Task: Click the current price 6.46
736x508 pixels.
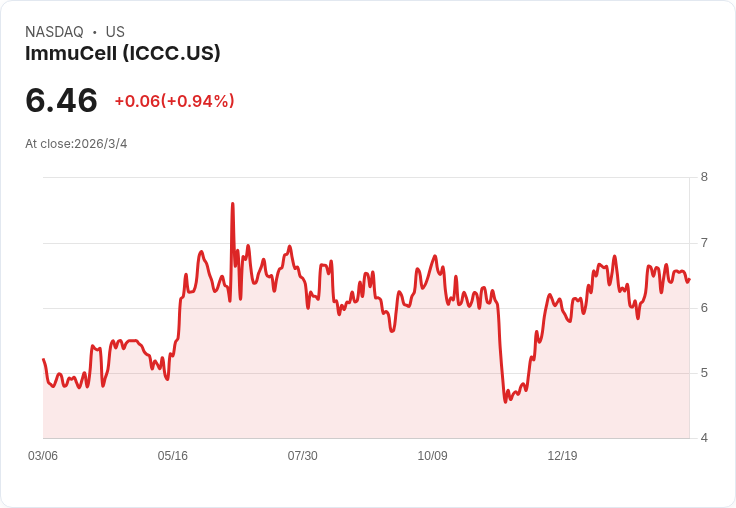Action: (x=61, y=100)
